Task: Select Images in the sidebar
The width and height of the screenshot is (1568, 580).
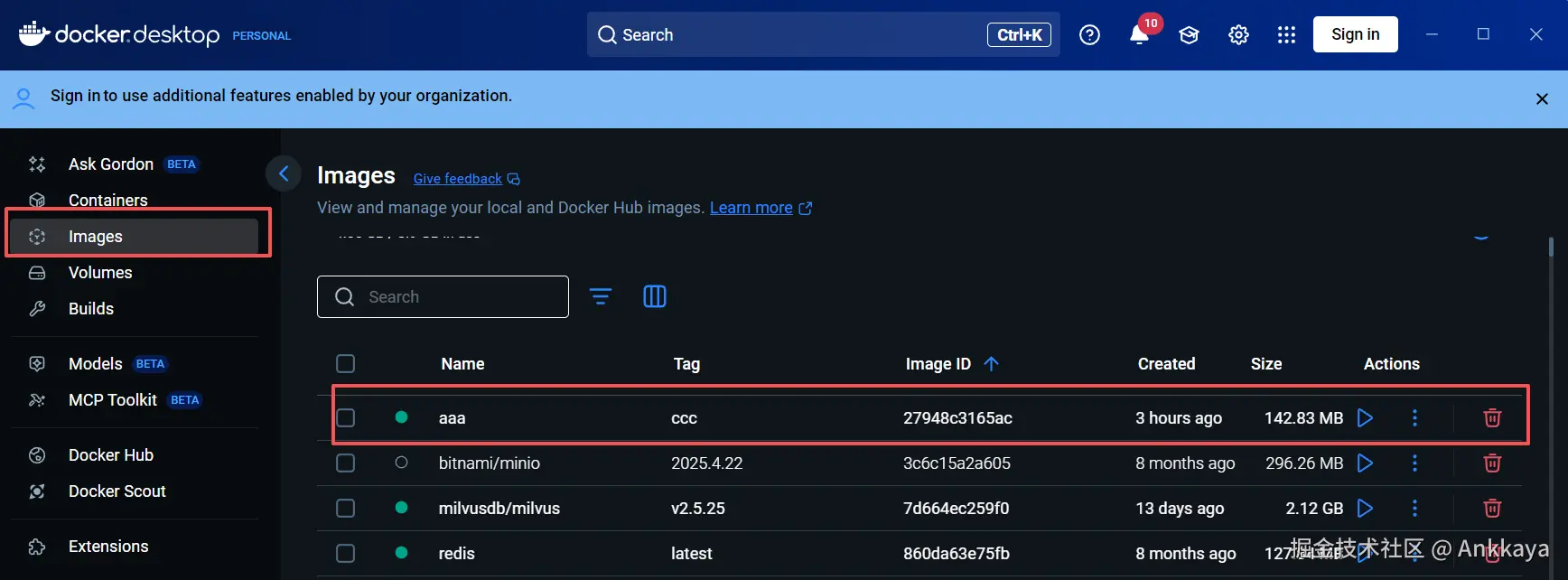Action: pyautogui.click(x=135, y=237)
